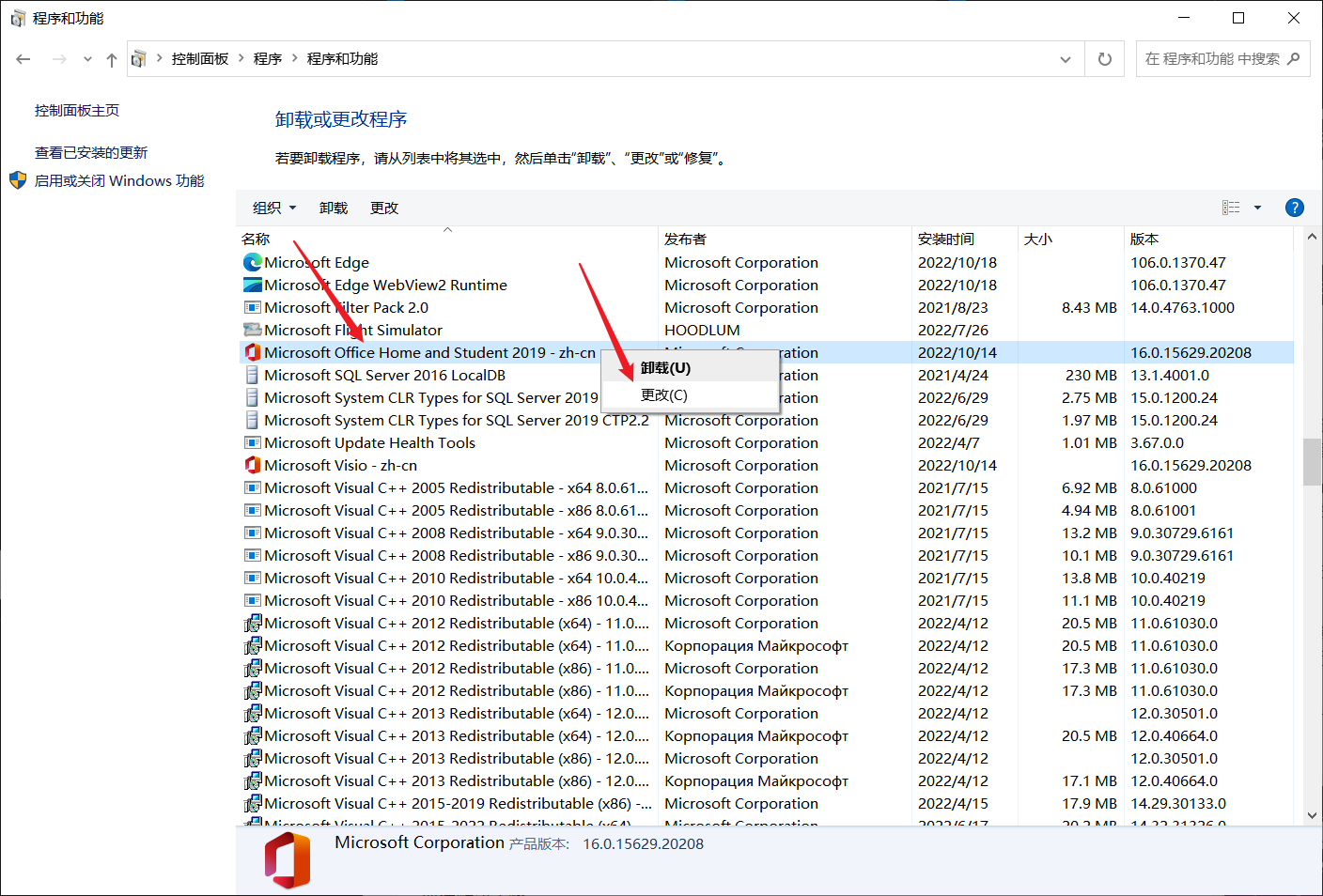Image resolution: width=1323 pixels, height=896 pixels.
Task: Select Visual C++ 2015-2019 Redistributable (x86) row
Action: click(x=767, y=804)
